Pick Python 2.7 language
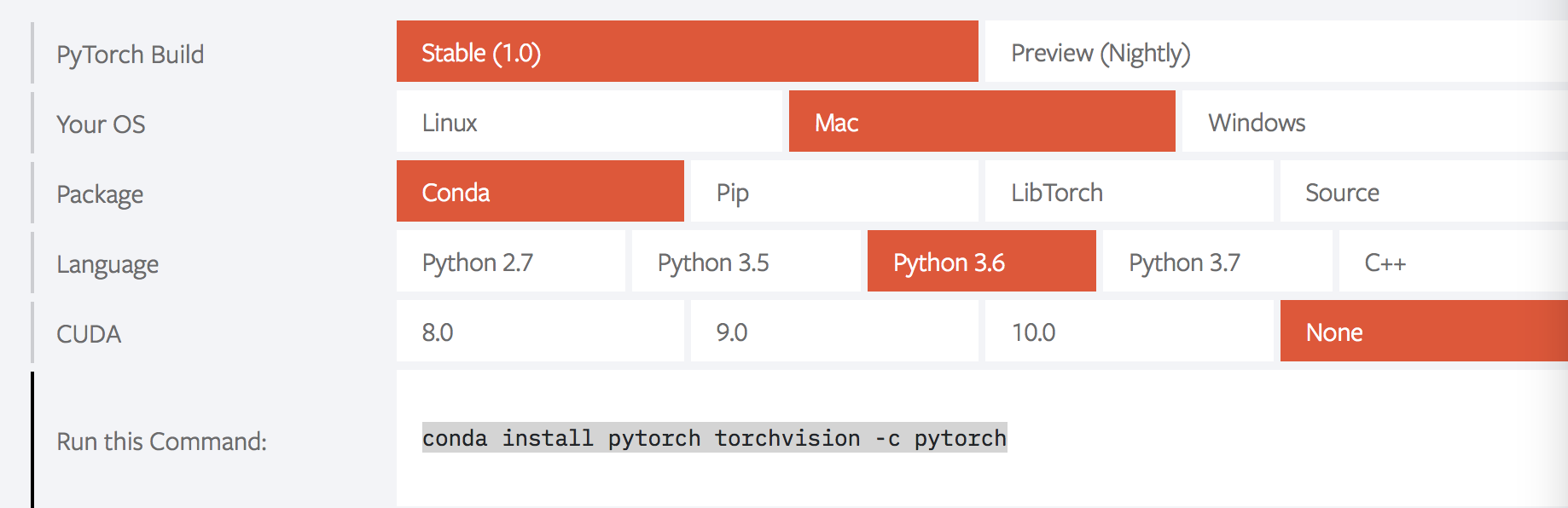 tap(510, 261)
